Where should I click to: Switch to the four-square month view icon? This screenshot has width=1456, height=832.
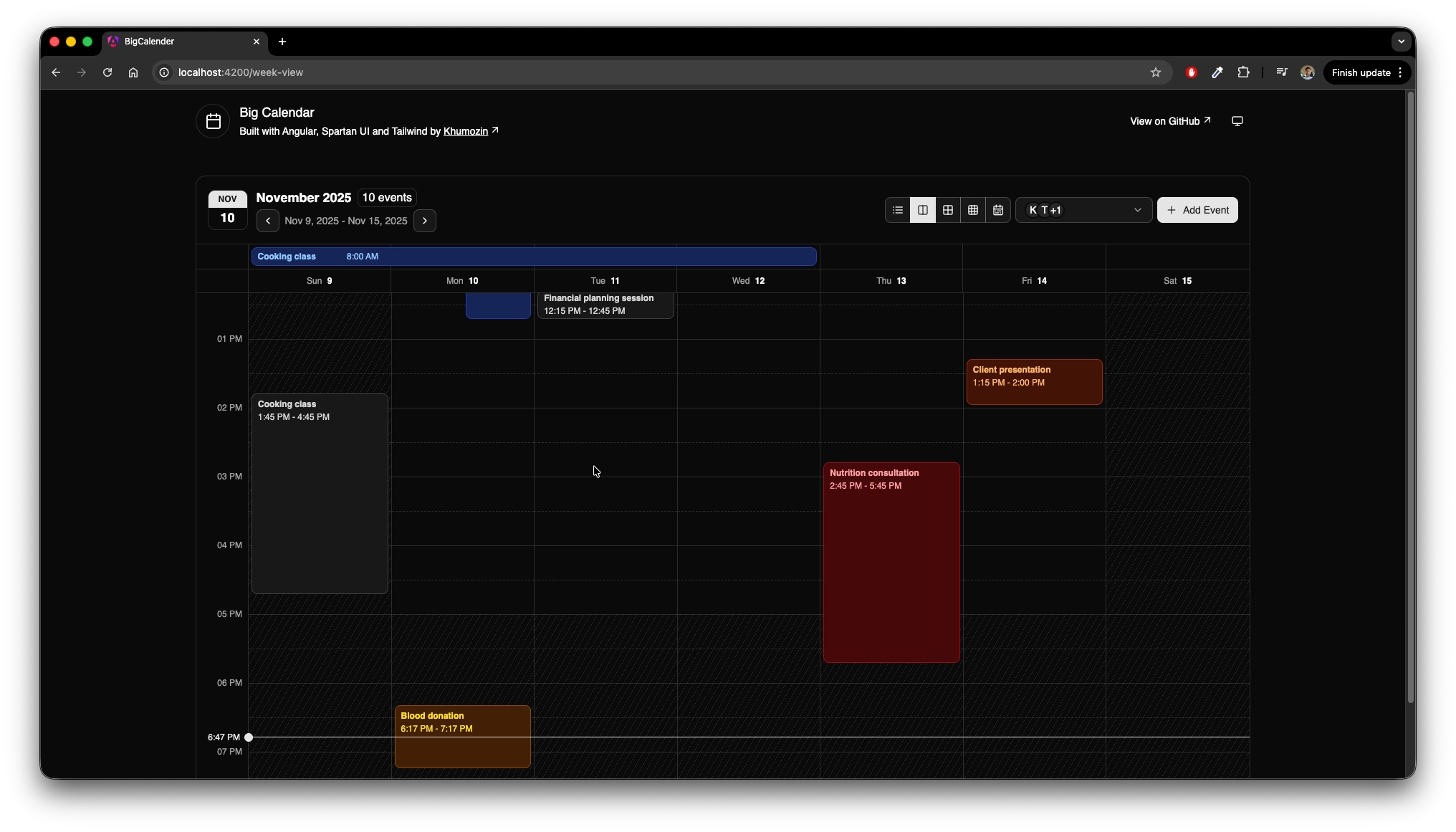[x=948, y=210]
